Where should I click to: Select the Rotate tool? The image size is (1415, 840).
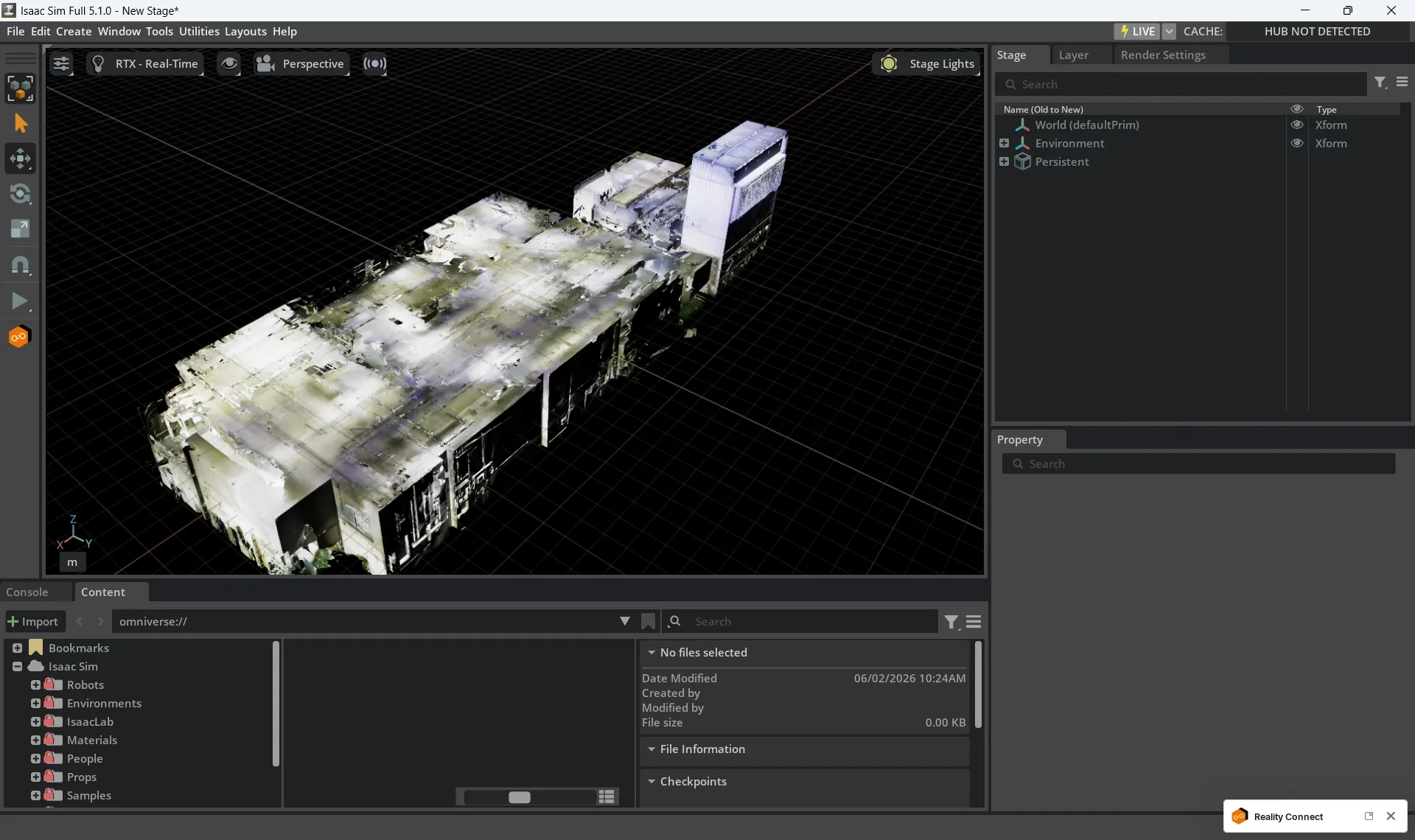(x=20, y=194)
